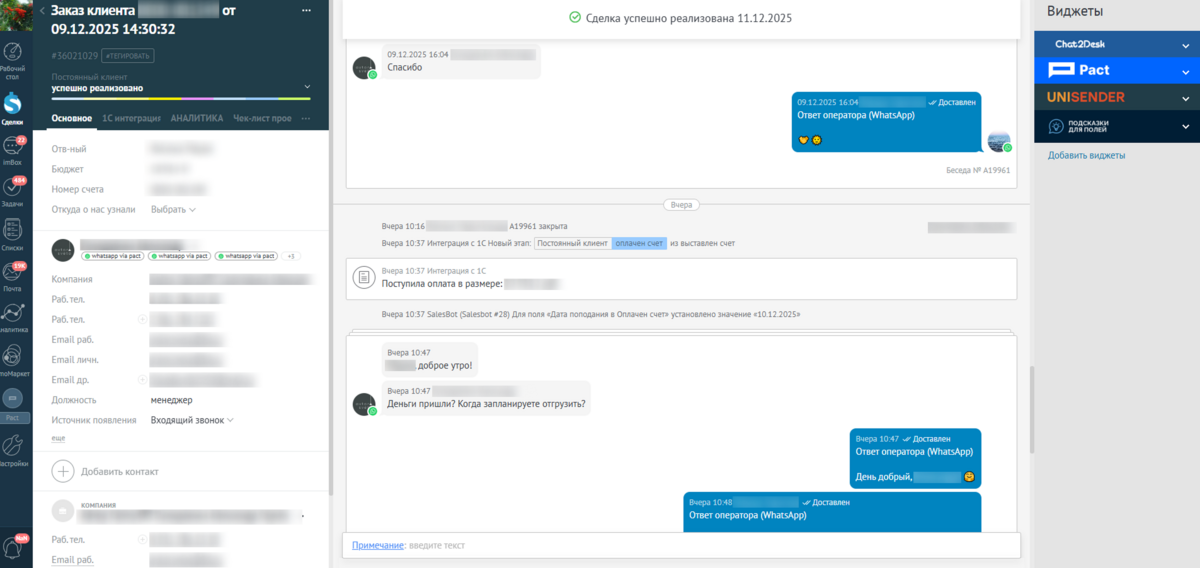
Task: Go back with arrow beside Заказ клиента
Action: pyautogui.click(x=42, y=9)
